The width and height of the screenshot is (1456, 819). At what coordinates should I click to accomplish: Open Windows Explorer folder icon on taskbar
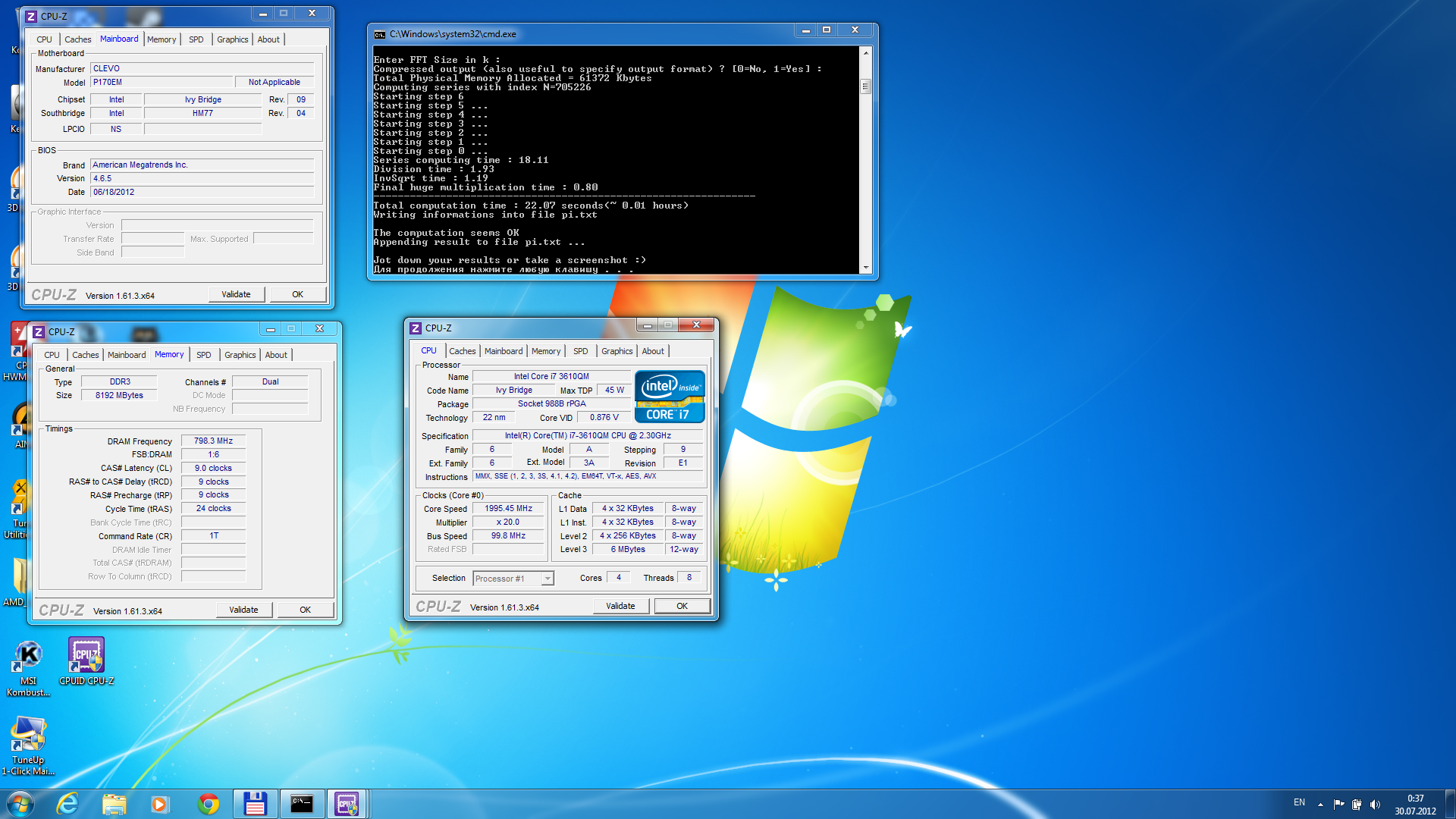click(114, 804)
